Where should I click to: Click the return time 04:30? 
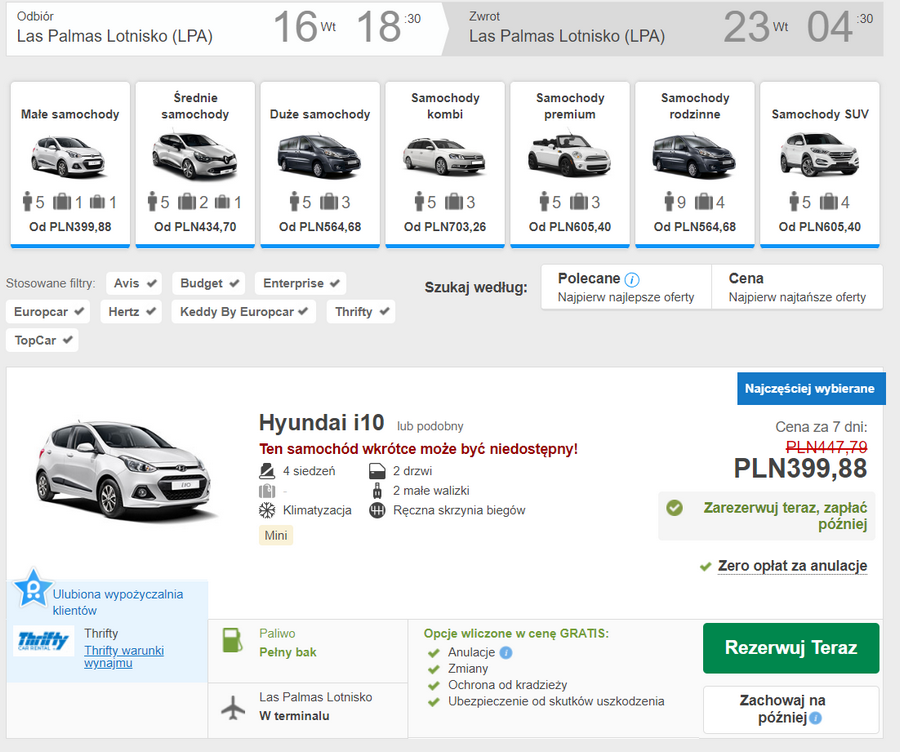tap(840, 27)
